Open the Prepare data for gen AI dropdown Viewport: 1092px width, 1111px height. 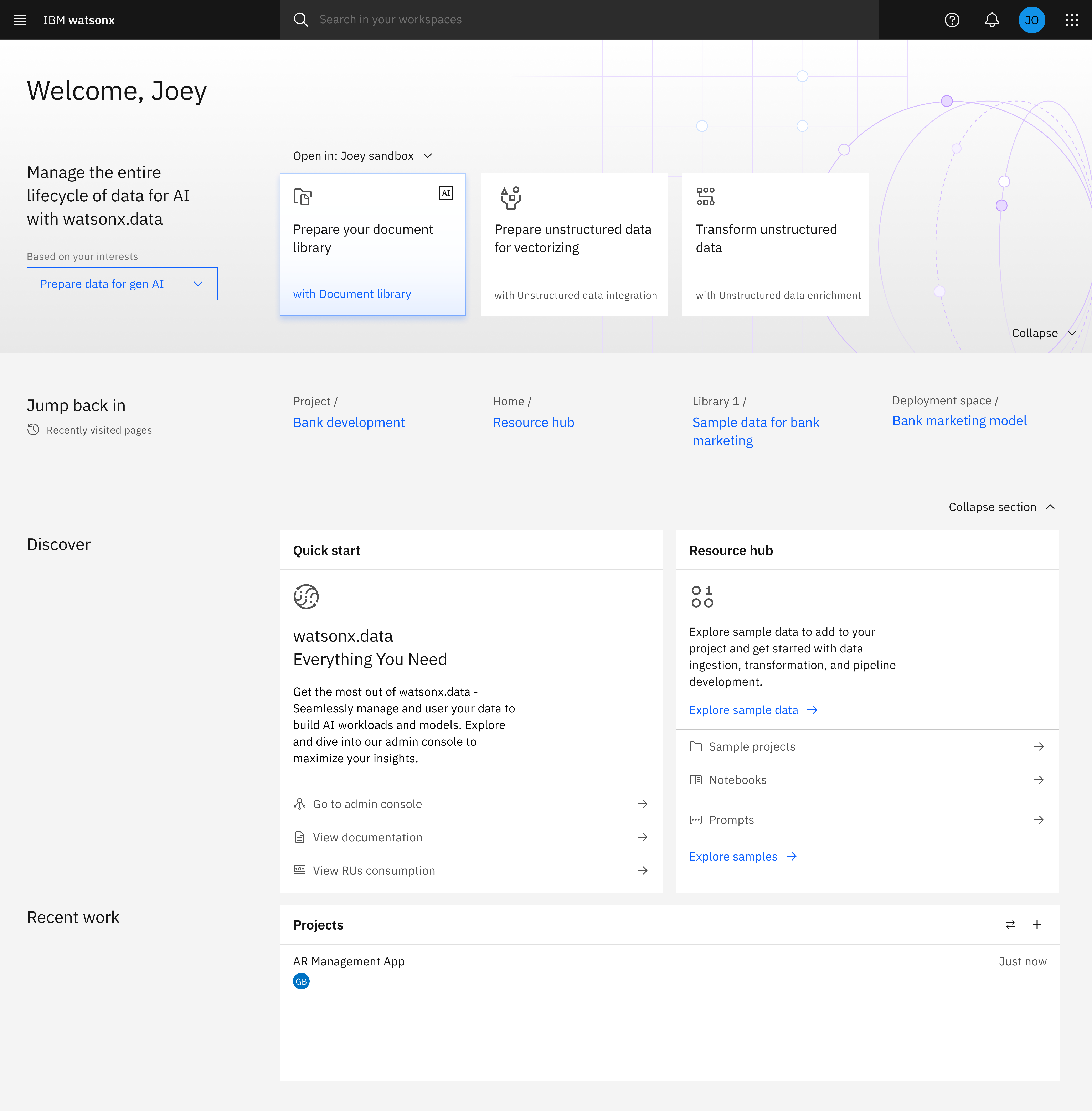coord(122,284)
